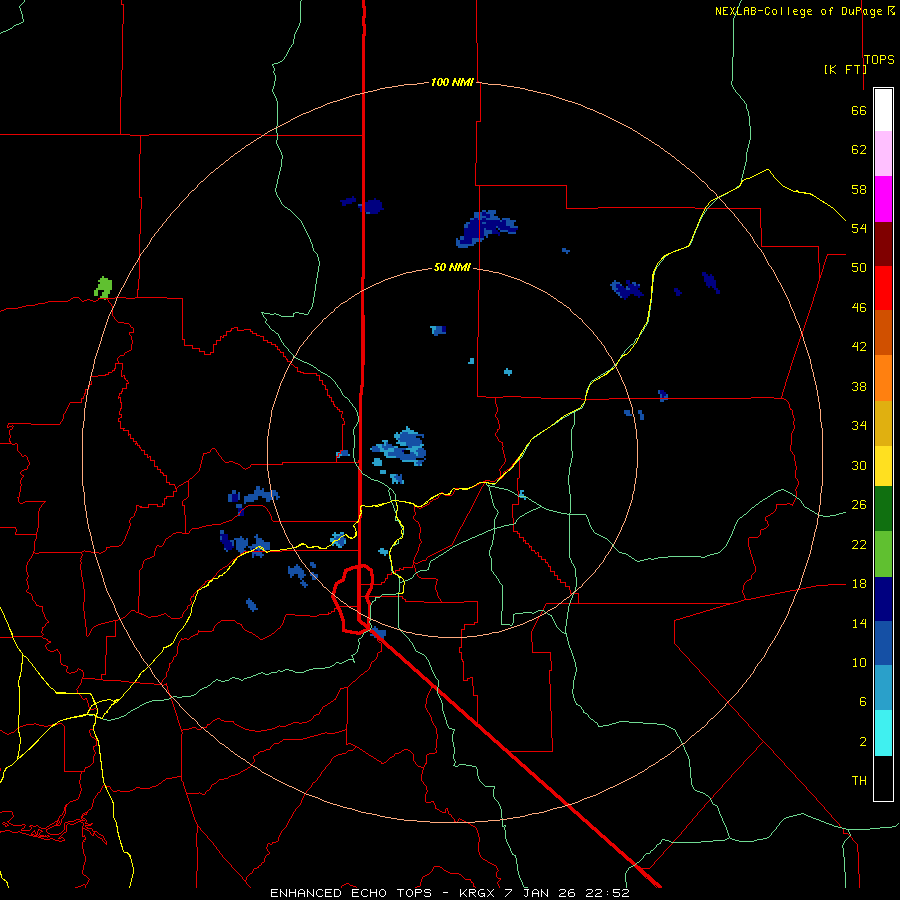Click the "[K FT]" units label
Image resolution: width=900 pixels, height=900 pixels.
point(845,69)
